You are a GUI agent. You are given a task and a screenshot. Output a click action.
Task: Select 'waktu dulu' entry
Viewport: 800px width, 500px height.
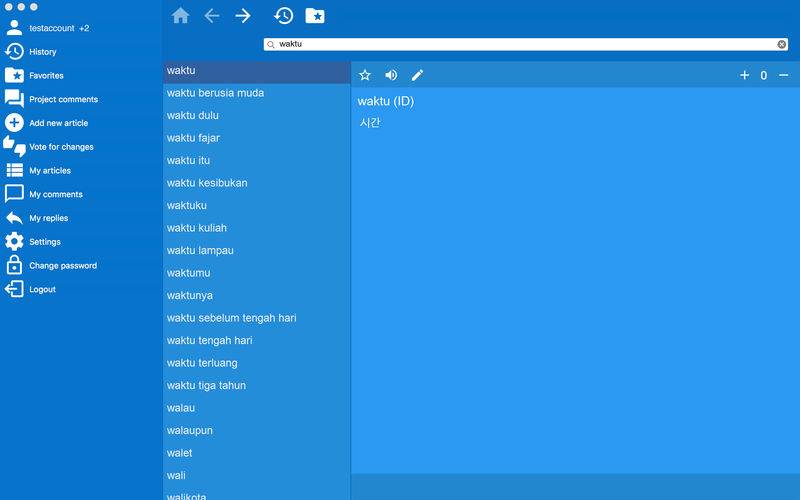click(x=257, y=115)
